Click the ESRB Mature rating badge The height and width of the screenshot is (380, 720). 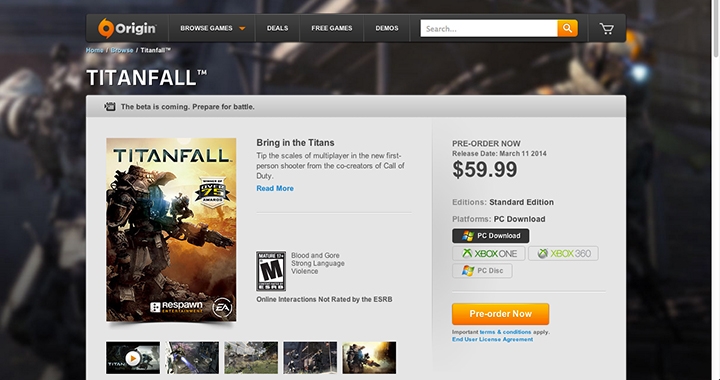tap(271, 271)
